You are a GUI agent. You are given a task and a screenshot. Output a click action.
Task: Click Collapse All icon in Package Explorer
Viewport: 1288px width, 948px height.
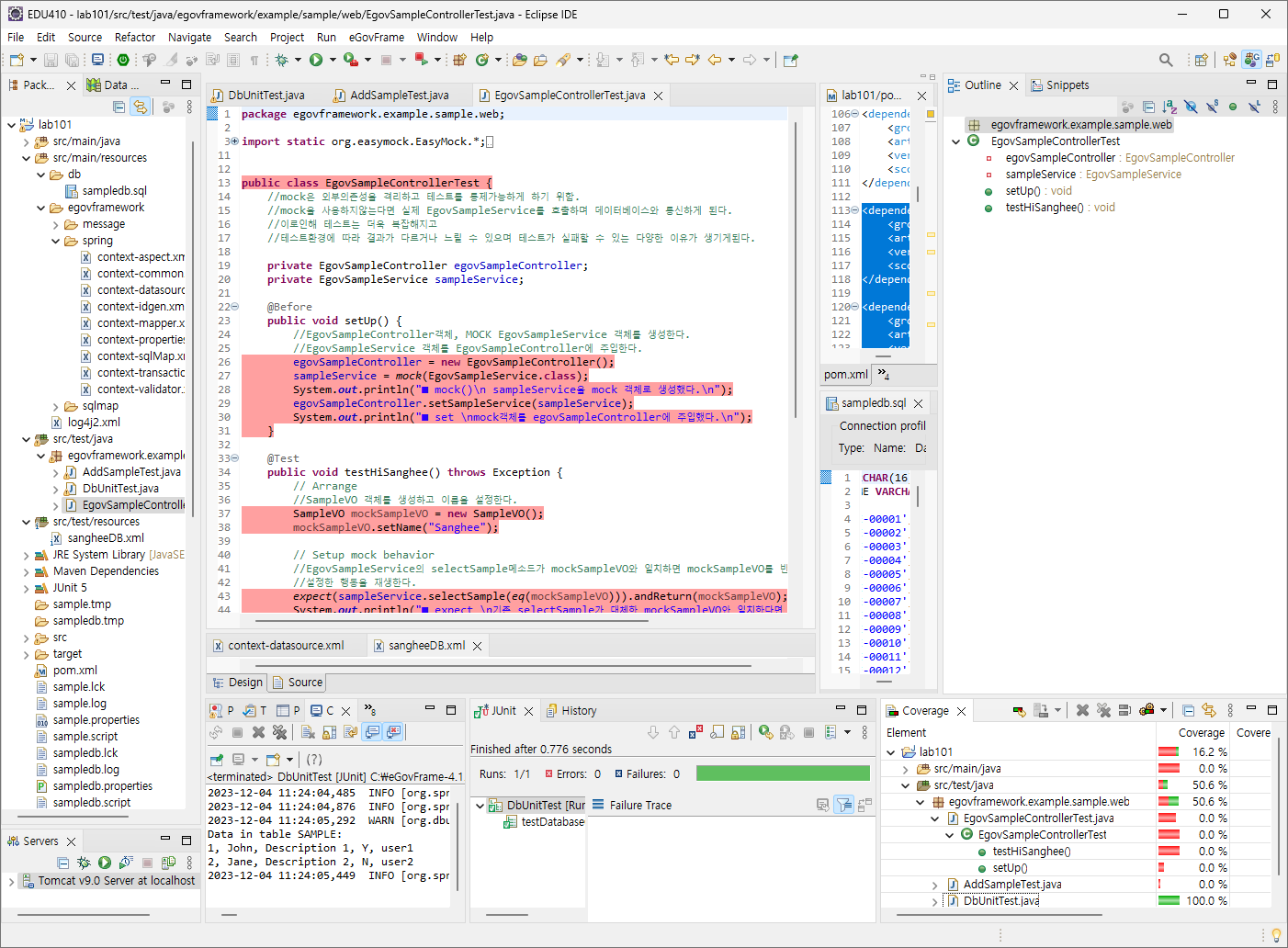pos(119,107)
